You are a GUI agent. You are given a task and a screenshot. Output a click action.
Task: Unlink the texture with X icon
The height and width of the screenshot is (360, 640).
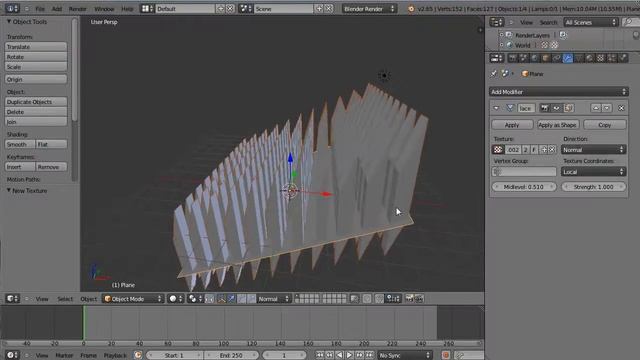[x=552, y=150]
